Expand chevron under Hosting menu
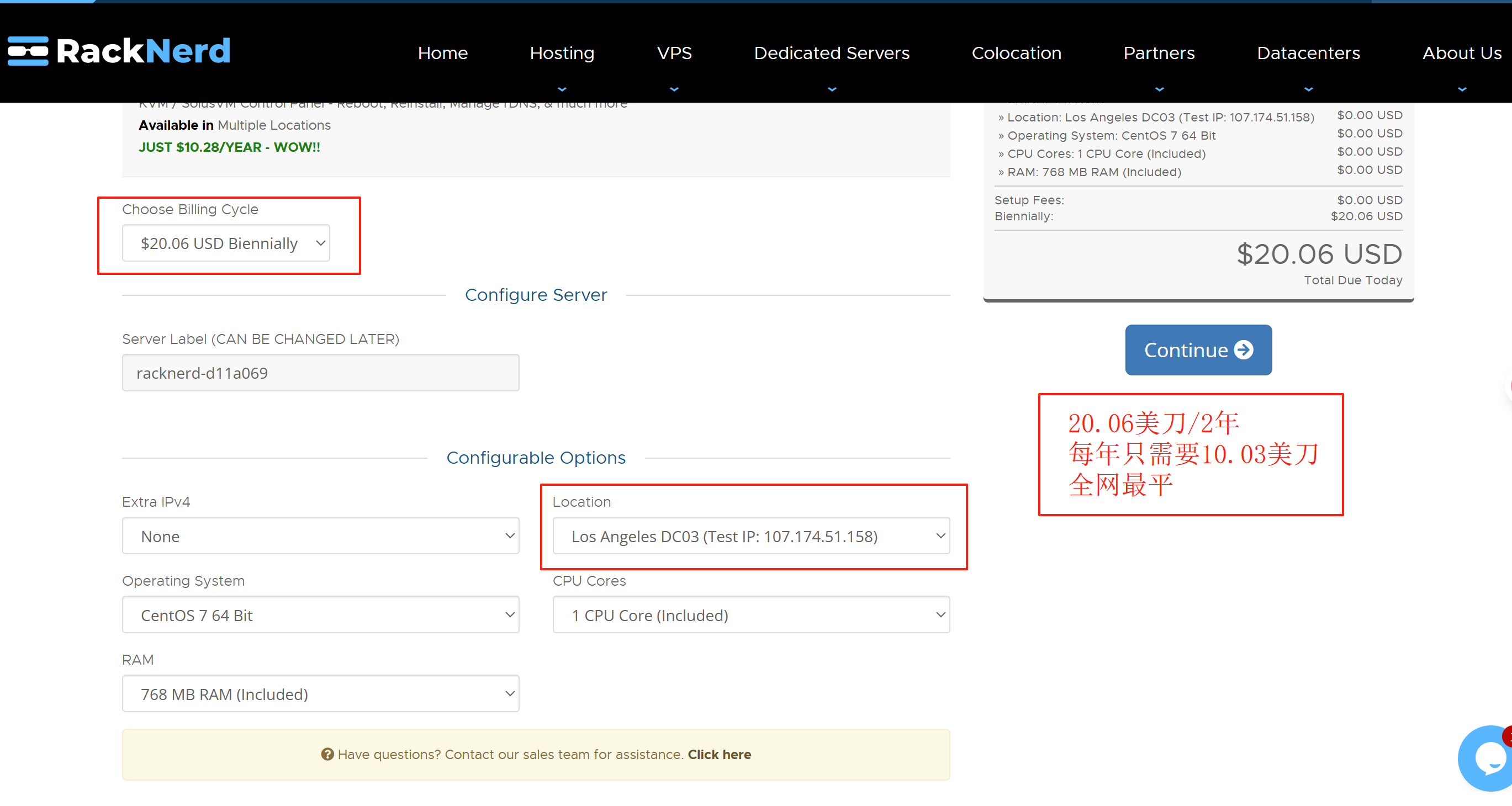 coord(562,89)
